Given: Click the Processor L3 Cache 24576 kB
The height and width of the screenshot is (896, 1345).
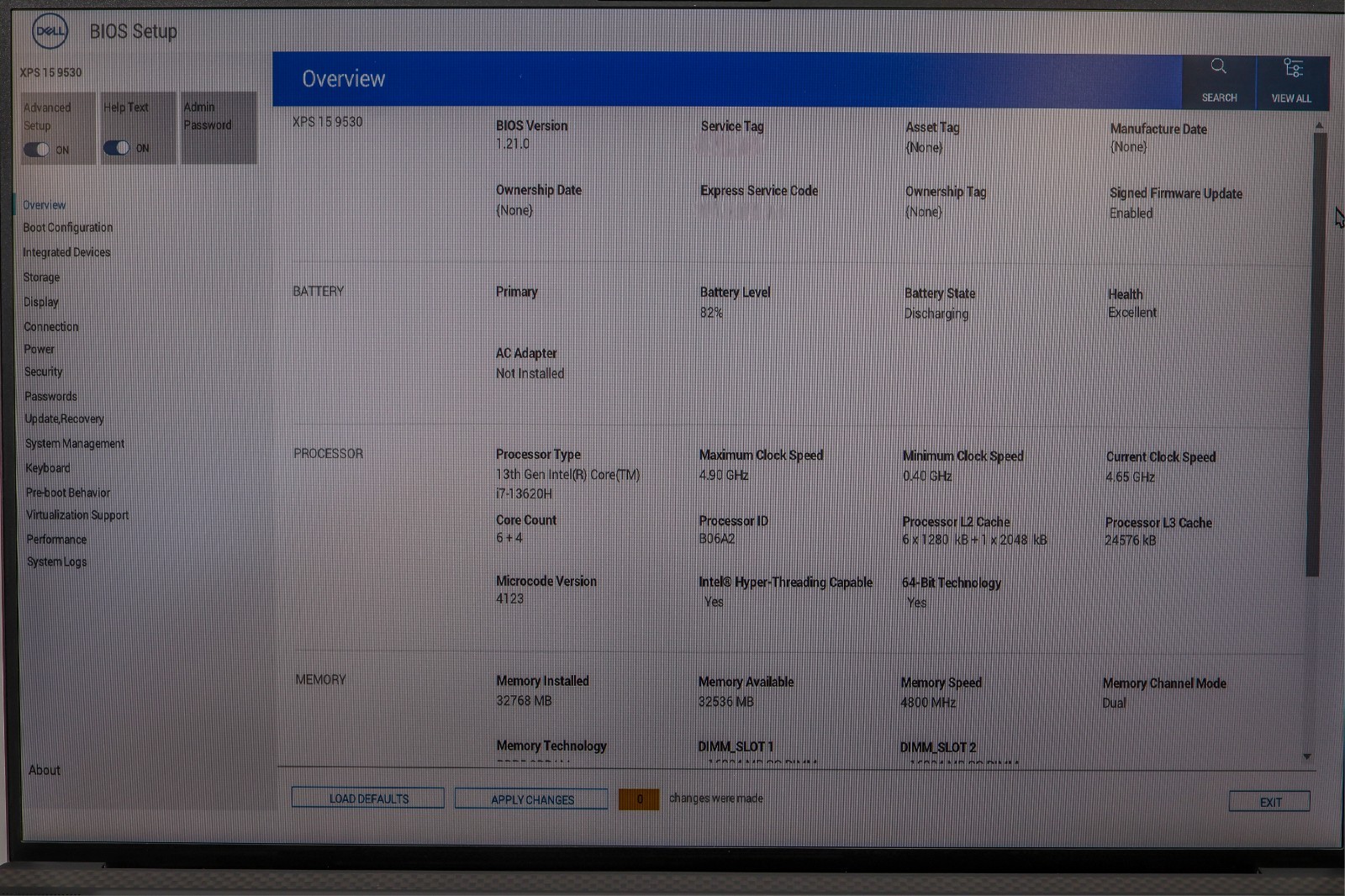Looking at the screenshot, I should 1131,540.
